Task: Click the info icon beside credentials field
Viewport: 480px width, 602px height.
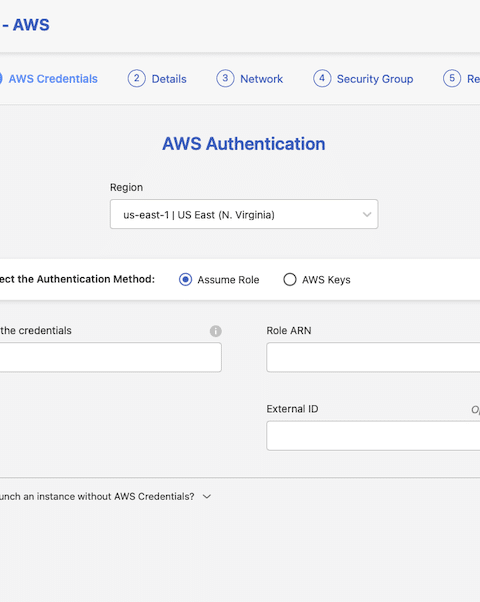Action: 215,331
